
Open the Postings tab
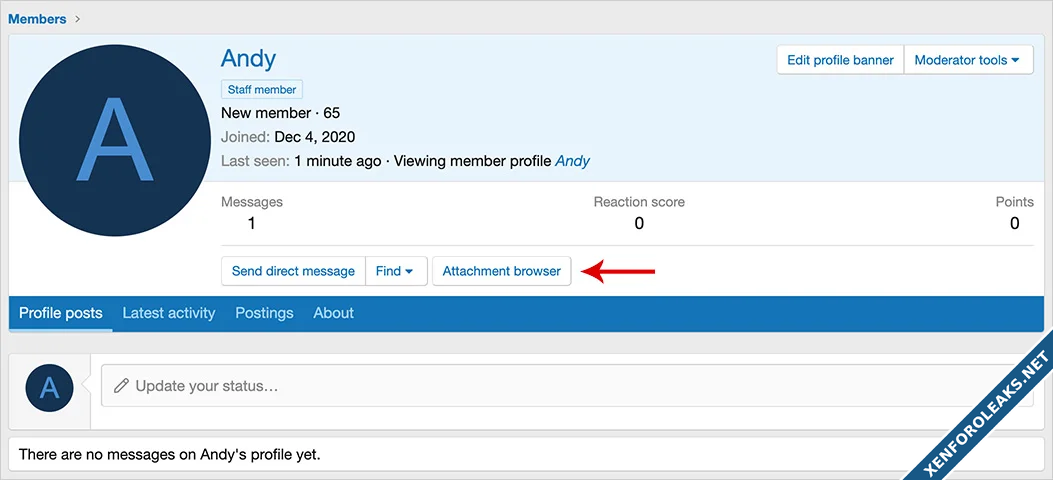coord(264,313)
